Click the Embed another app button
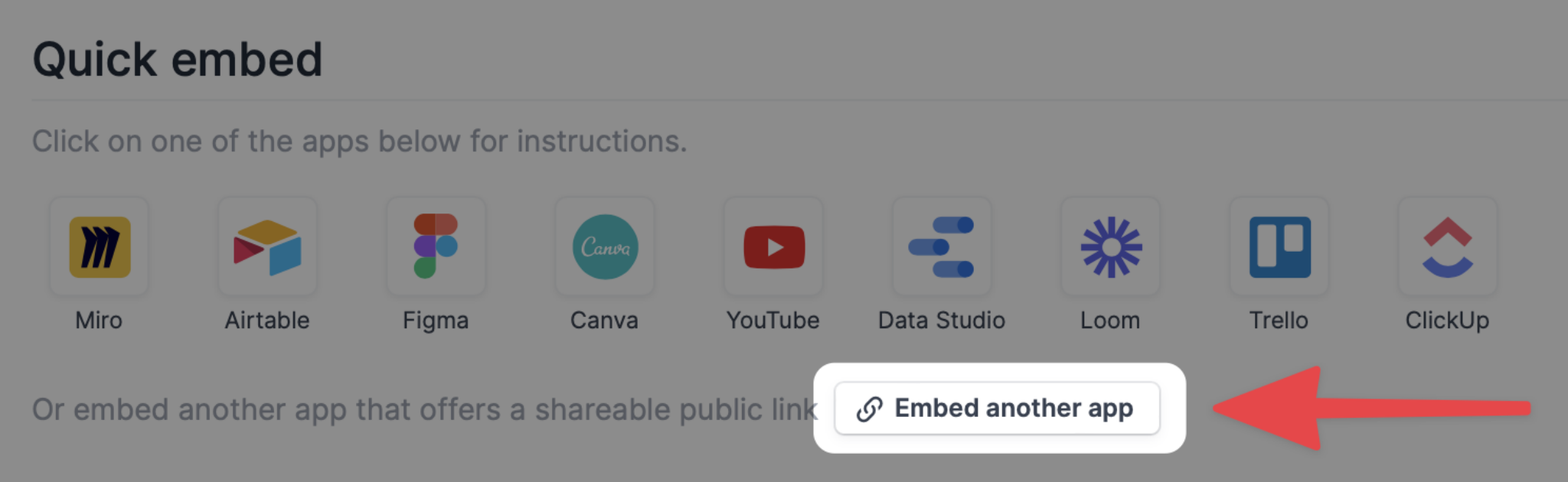 coord(997,409)
